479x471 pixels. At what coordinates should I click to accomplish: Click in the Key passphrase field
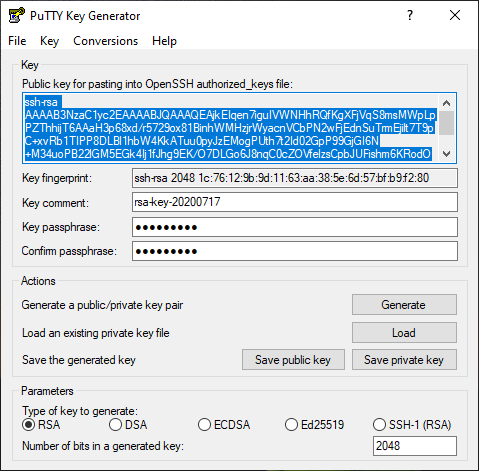point(295,227)
